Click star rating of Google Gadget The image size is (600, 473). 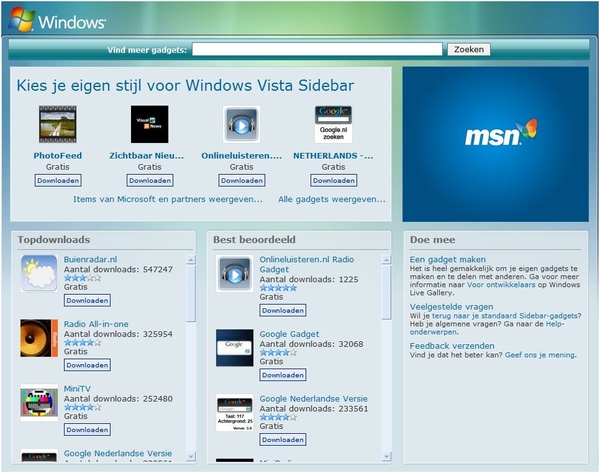pos(278,352)
